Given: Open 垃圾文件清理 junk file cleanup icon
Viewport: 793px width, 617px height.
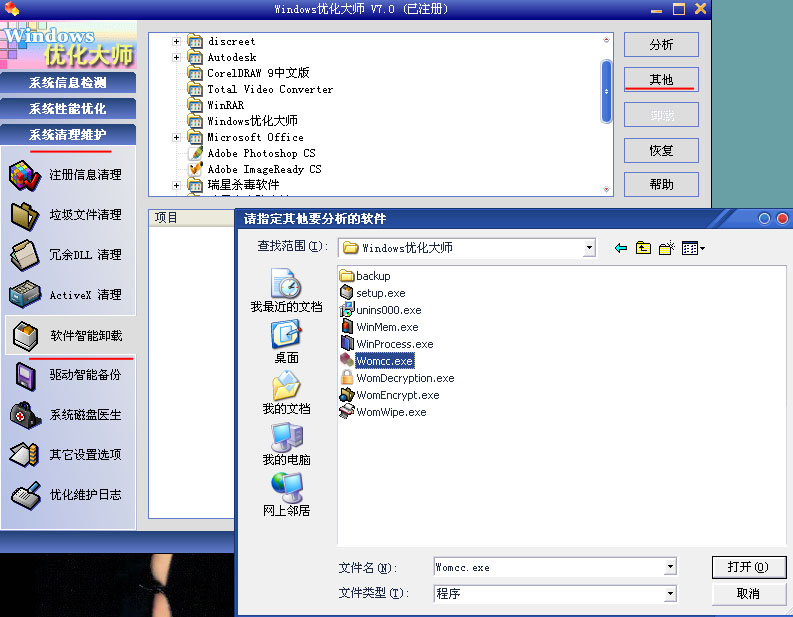Looking at the screenshot, I should click(x=24, y=216).
